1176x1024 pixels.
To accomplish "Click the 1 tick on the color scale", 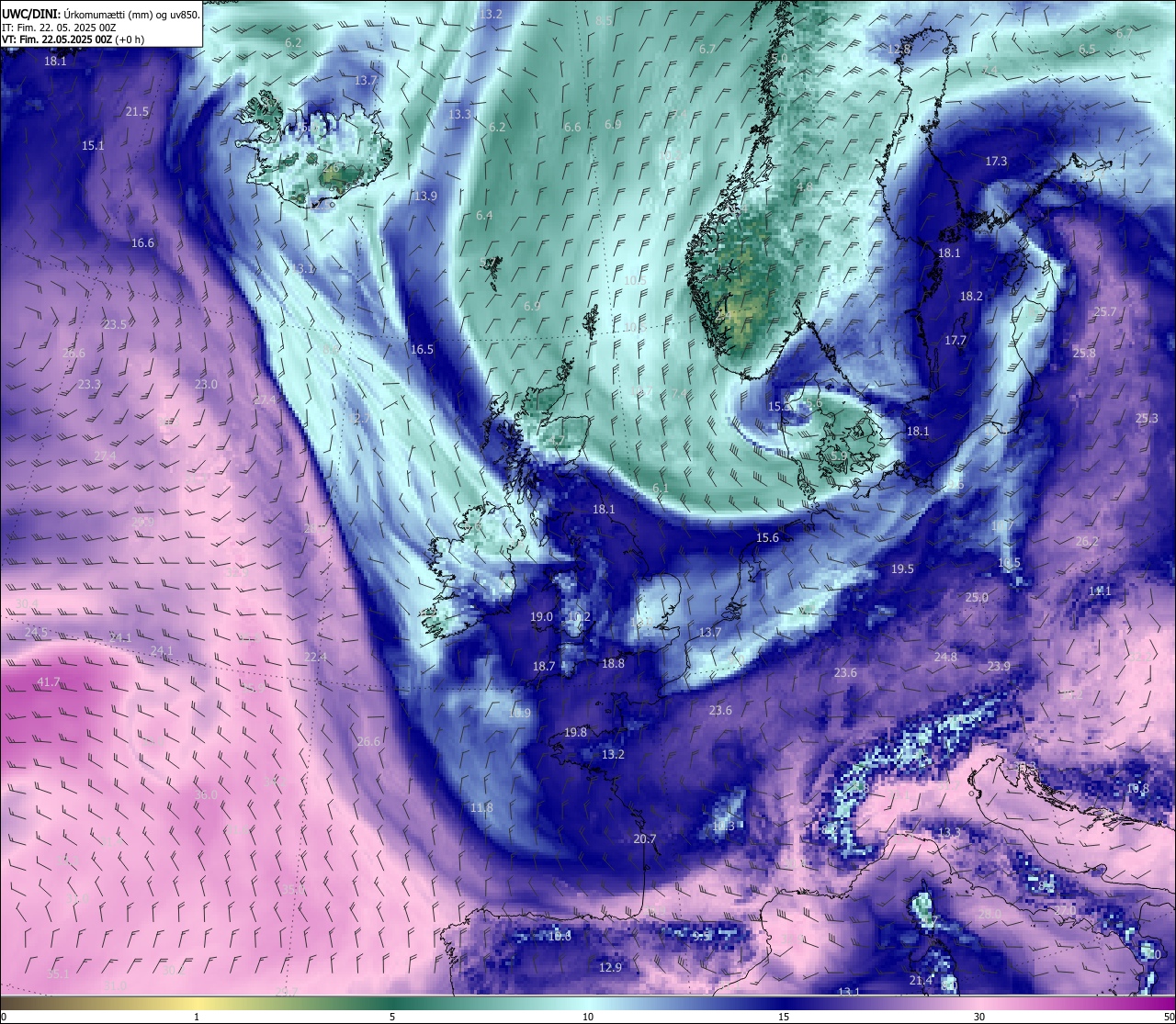I will [197, 1017].
